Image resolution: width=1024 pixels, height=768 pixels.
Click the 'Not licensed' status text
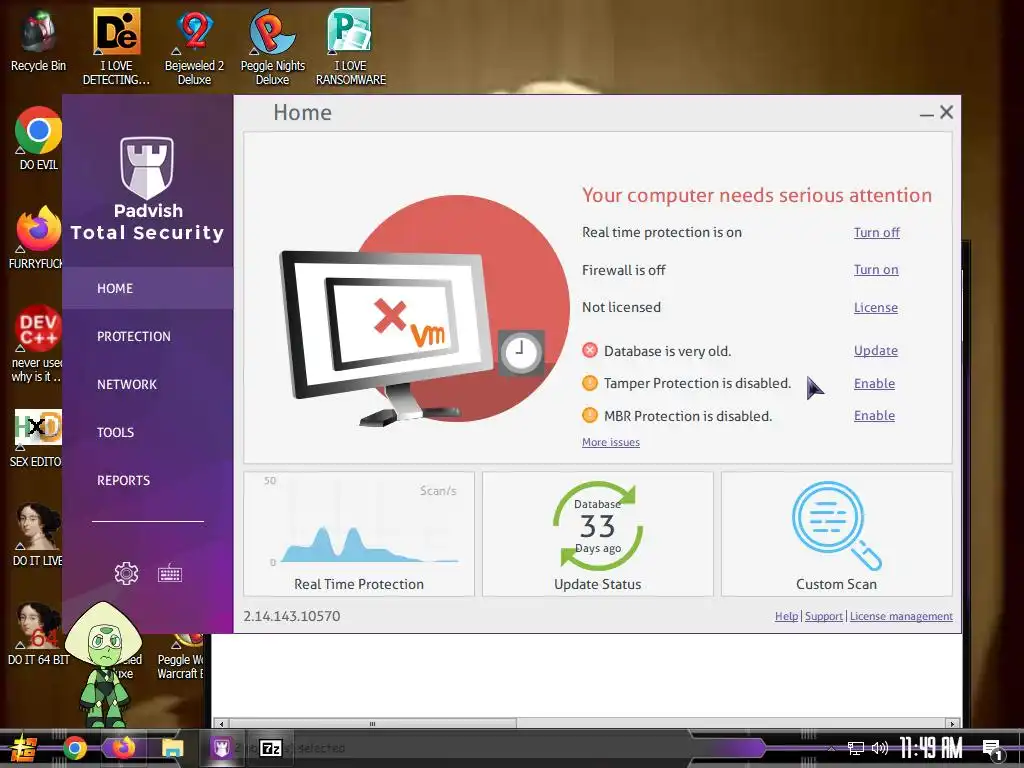click(x=621, y=307)
